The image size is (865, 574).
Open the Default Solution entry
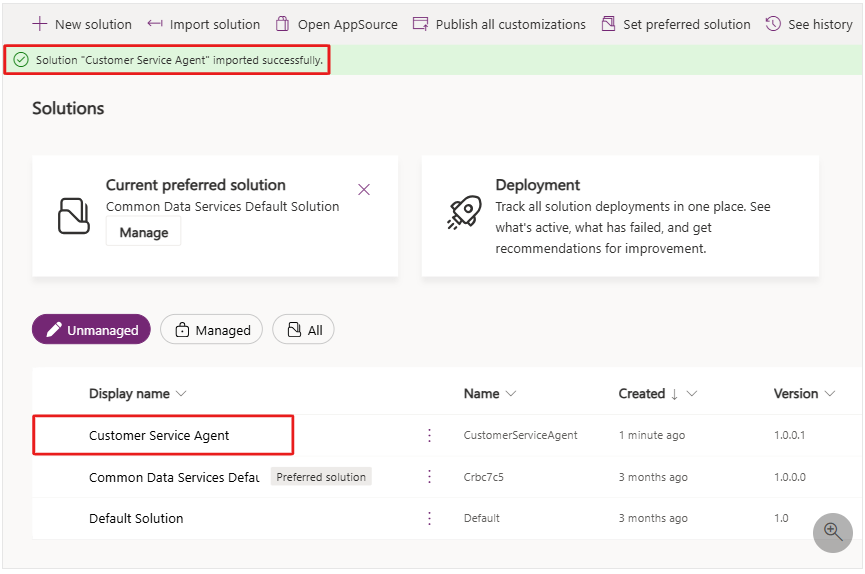point(136,518)
